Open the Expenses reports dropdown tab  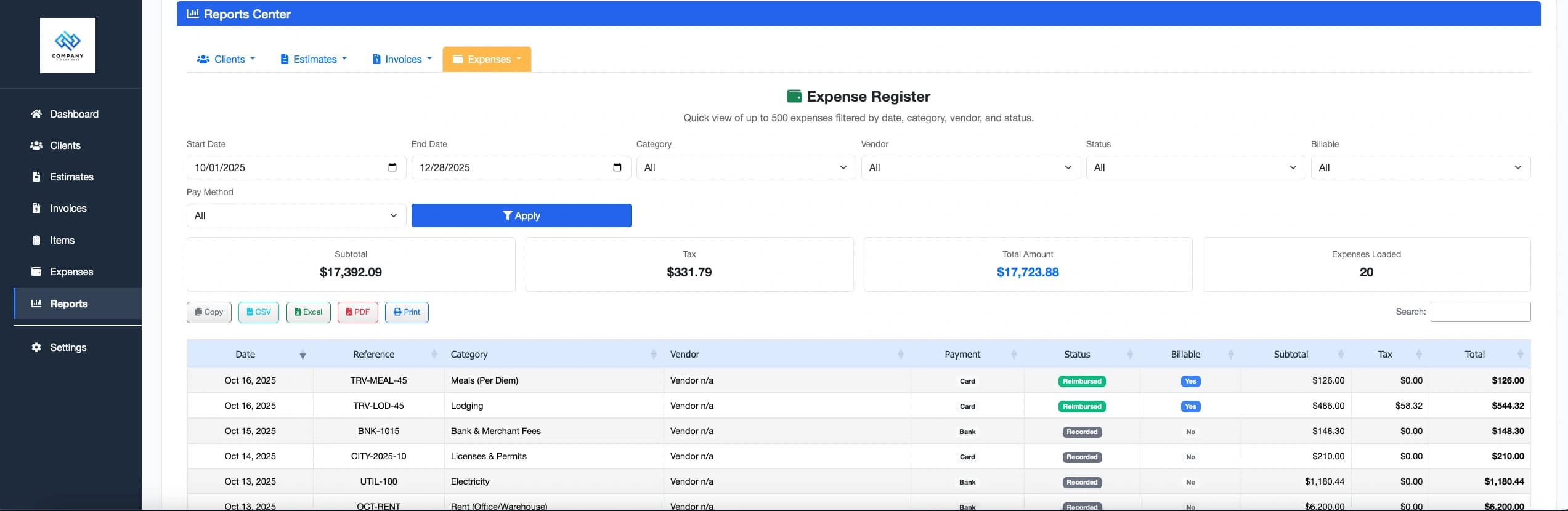[487, 59]
